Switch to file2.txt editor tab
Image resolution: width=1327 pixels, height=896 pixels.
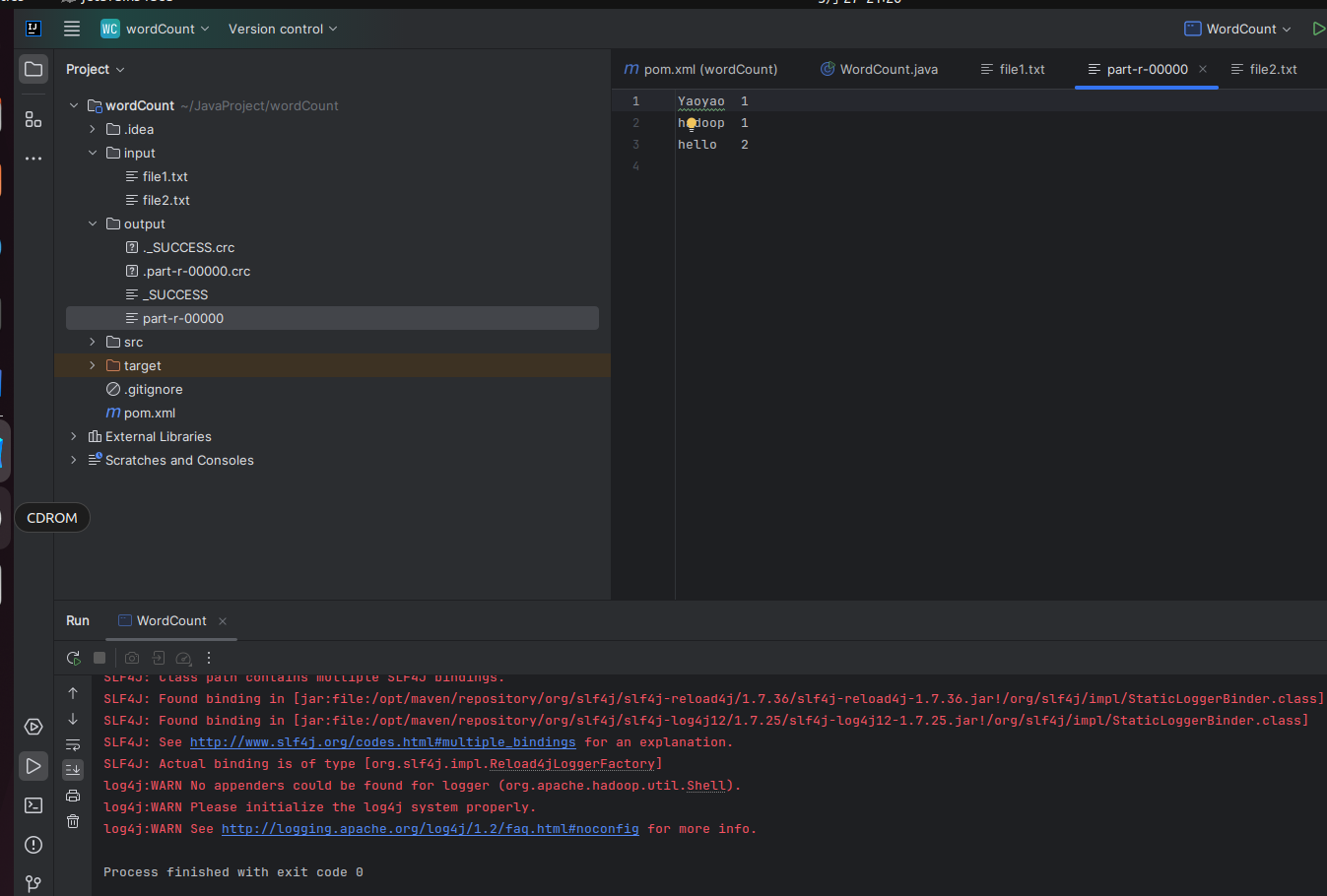[x=1264, y=69]
